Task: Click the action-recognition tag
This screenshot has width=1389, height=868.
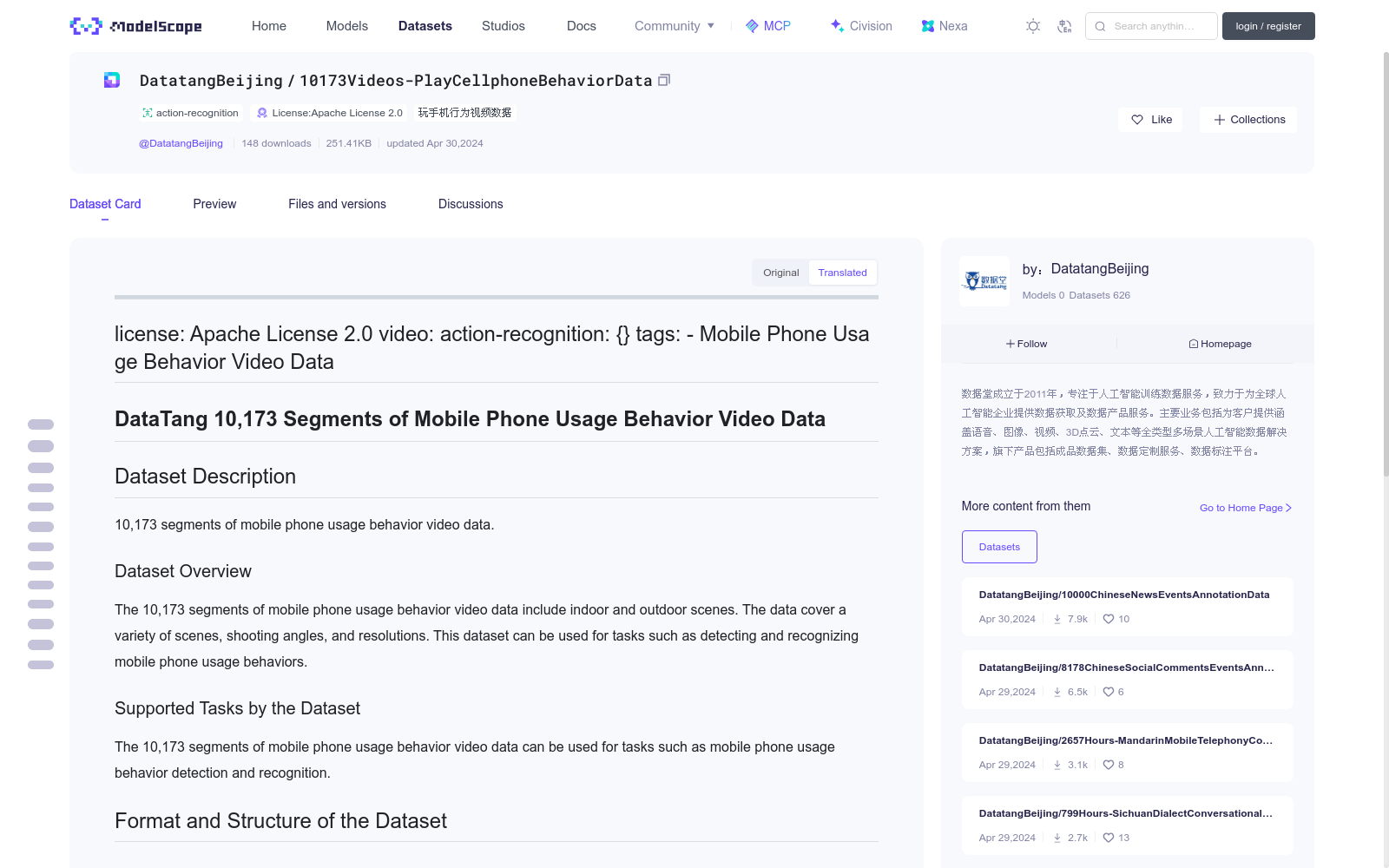Action: pos(190,113)
